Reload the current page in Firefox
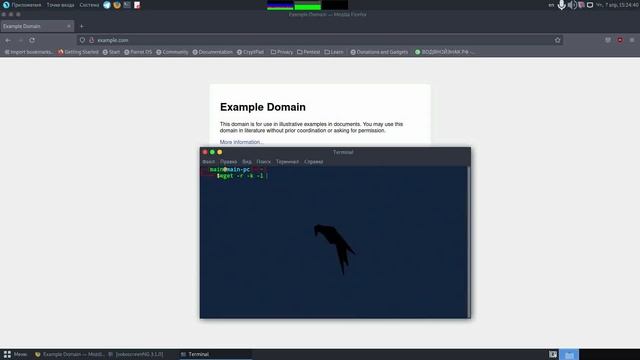The image size is (640, 360). (32, 40)
